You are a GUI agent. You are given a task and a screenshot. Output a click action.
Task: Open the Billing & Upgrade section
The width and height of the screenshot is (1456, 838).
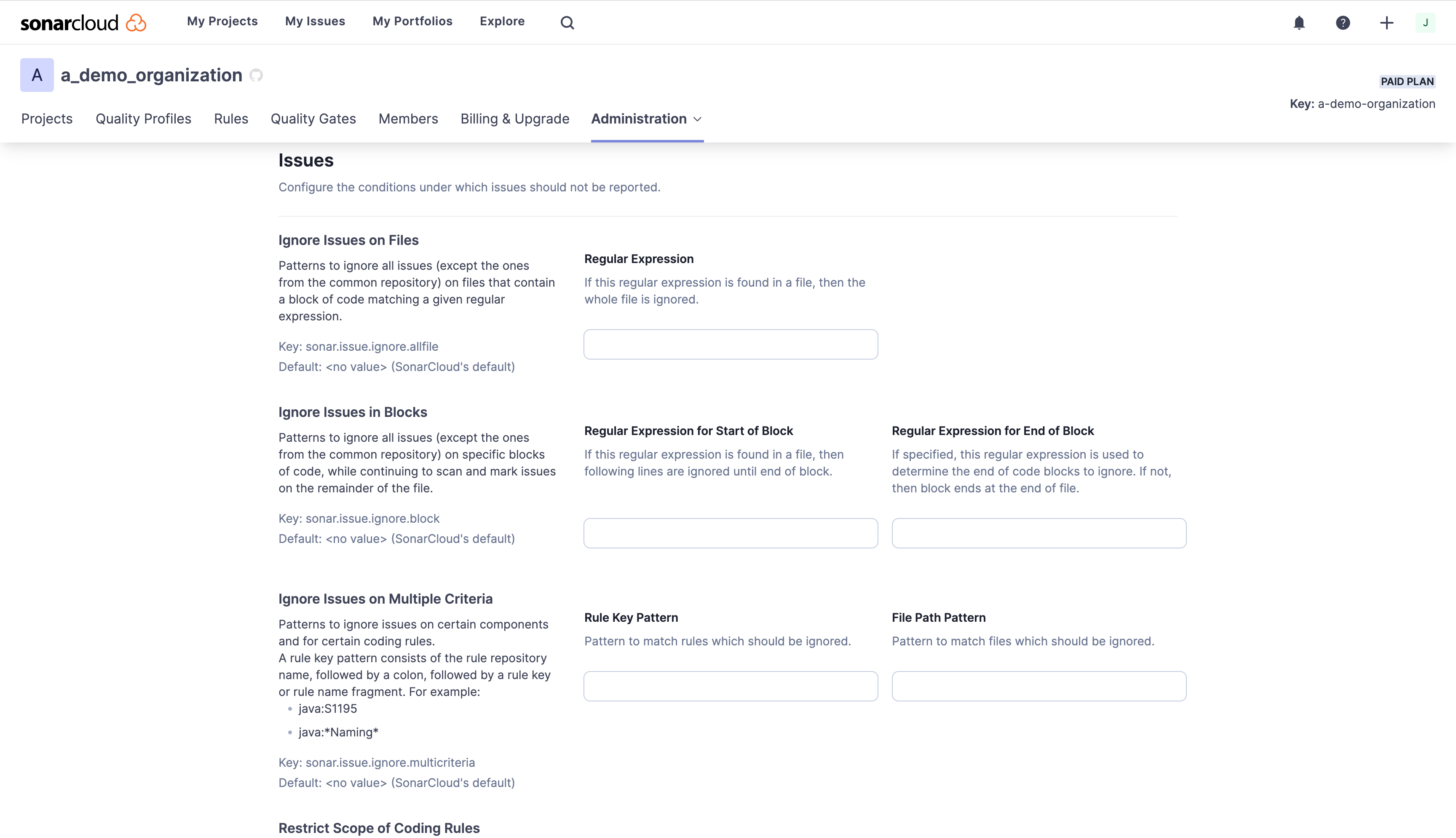515,119
